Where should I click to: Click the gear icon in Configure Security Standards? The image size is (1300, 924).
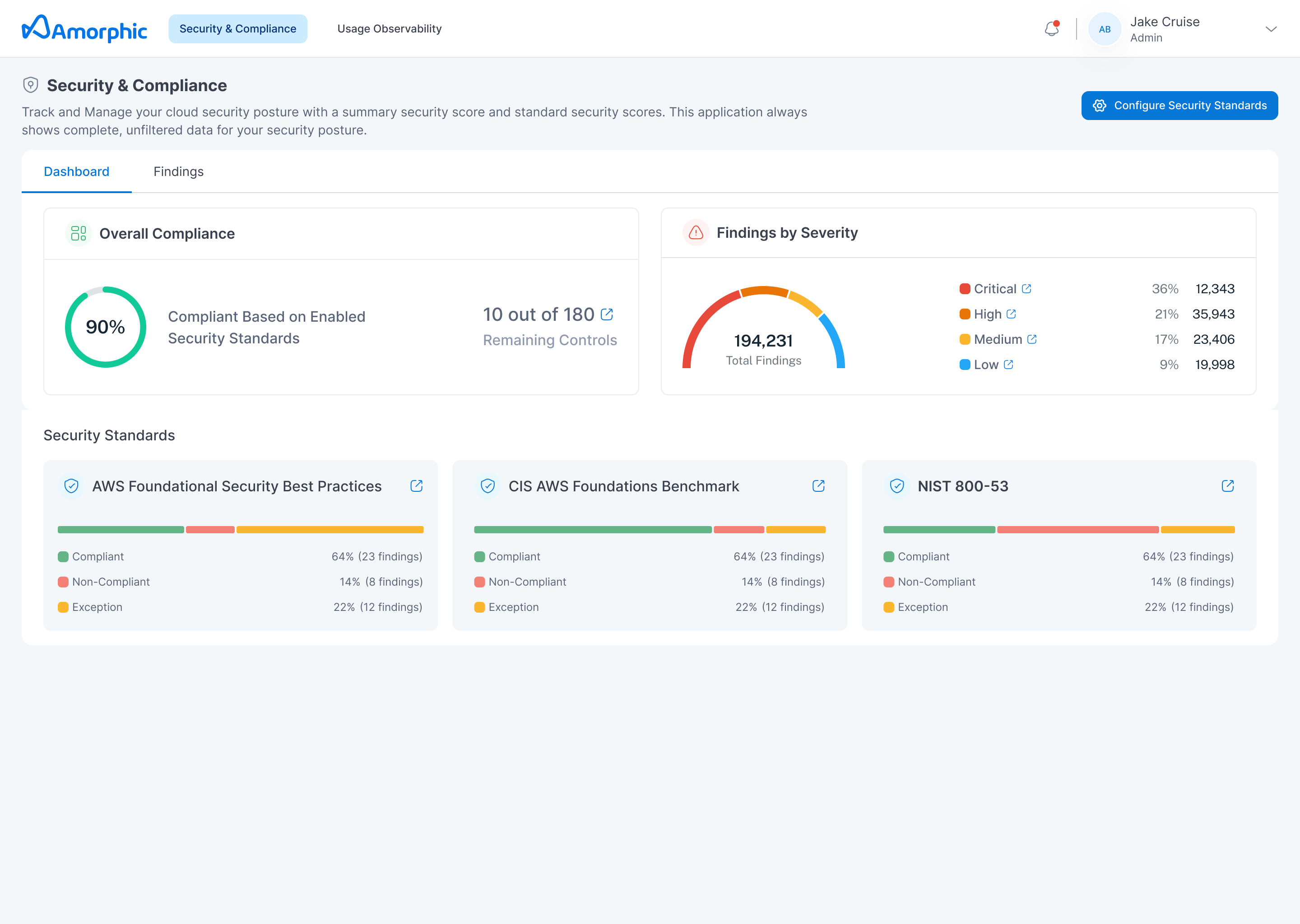click(x=1100, y=105)
